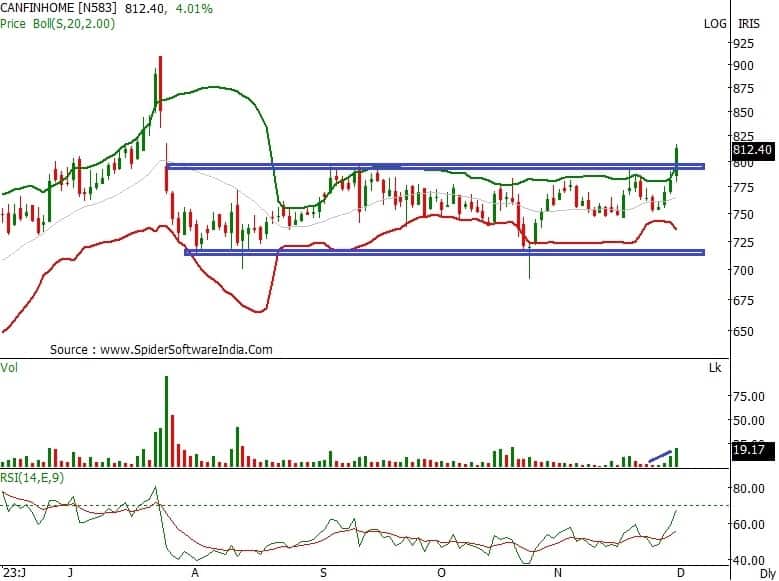Click the blue upward trend arrow on volume
Viewport: 779px width, 581px height.
[659, 456]
